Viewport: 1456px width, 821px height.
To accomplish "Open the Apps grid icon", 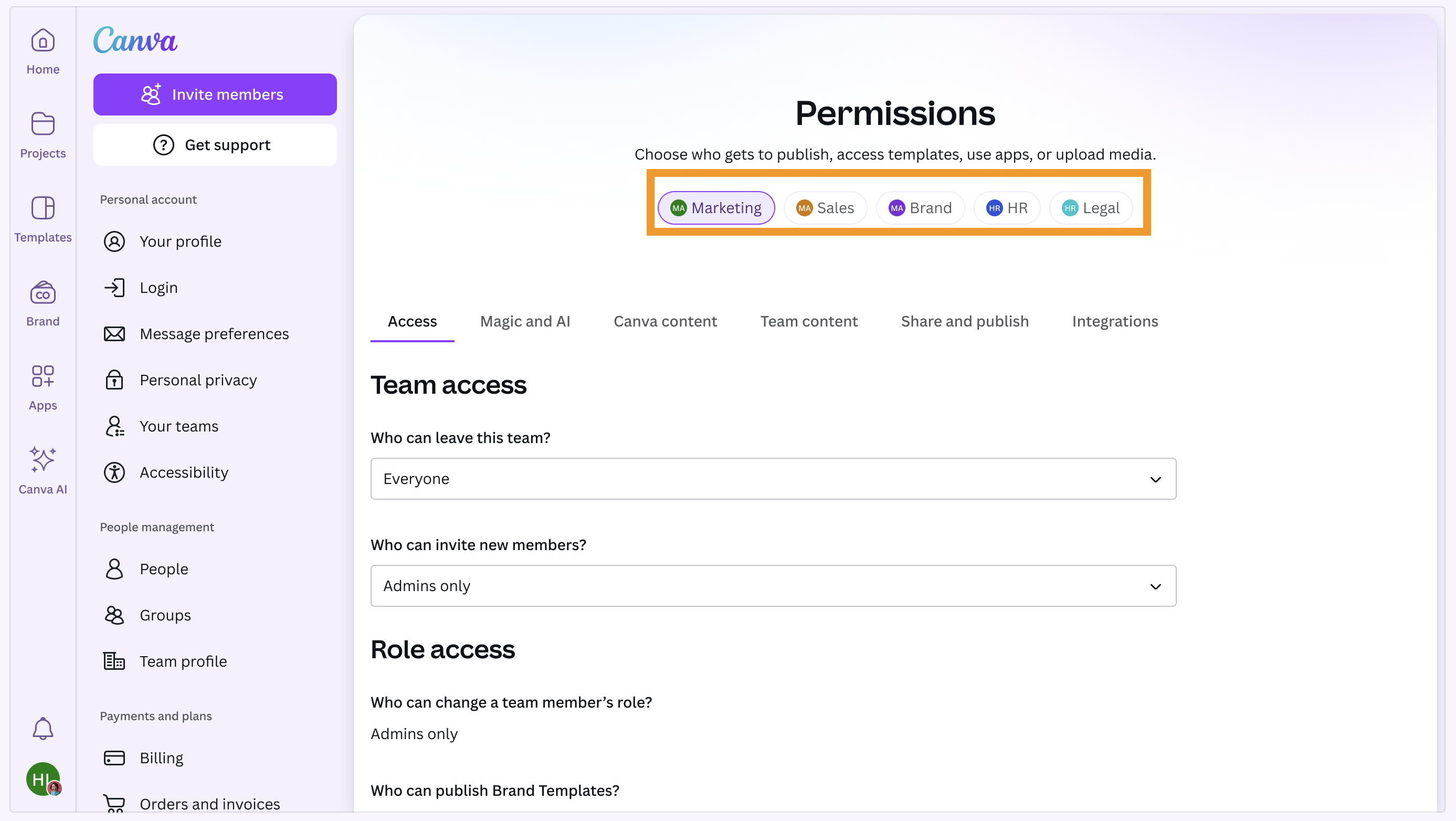I will [x=43, y=387].
